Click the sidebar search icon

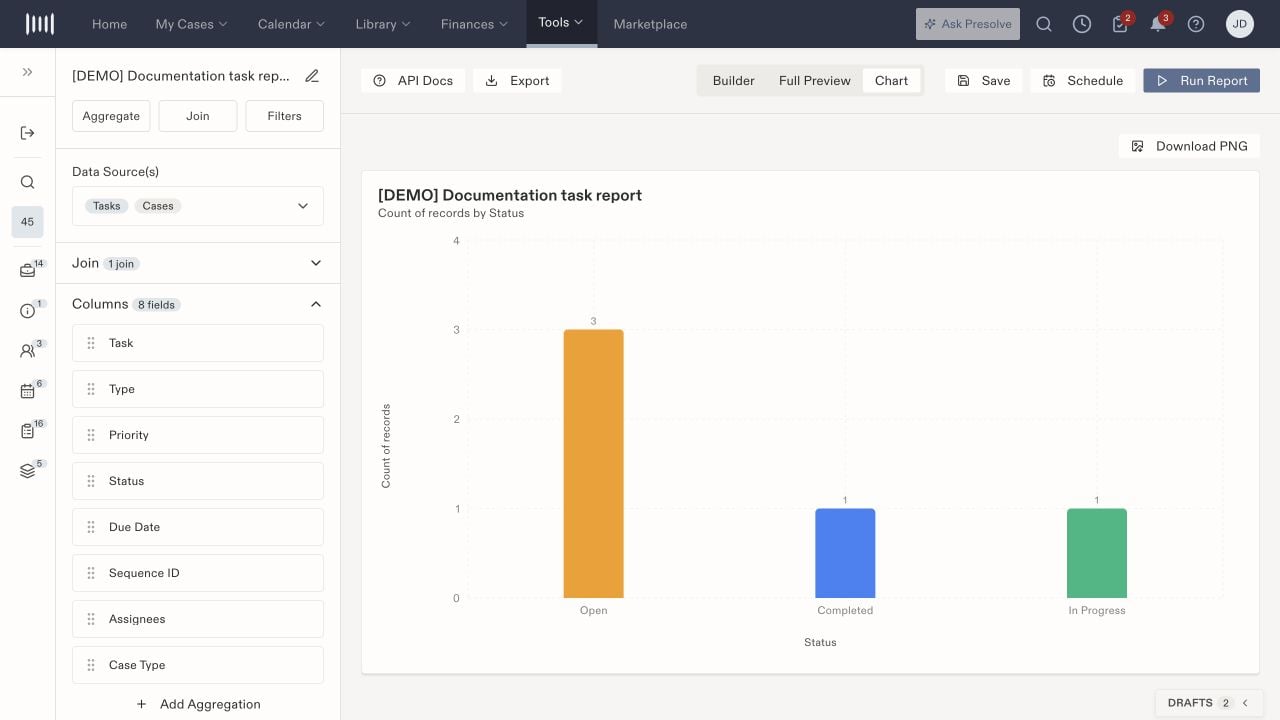pos(27,182)
